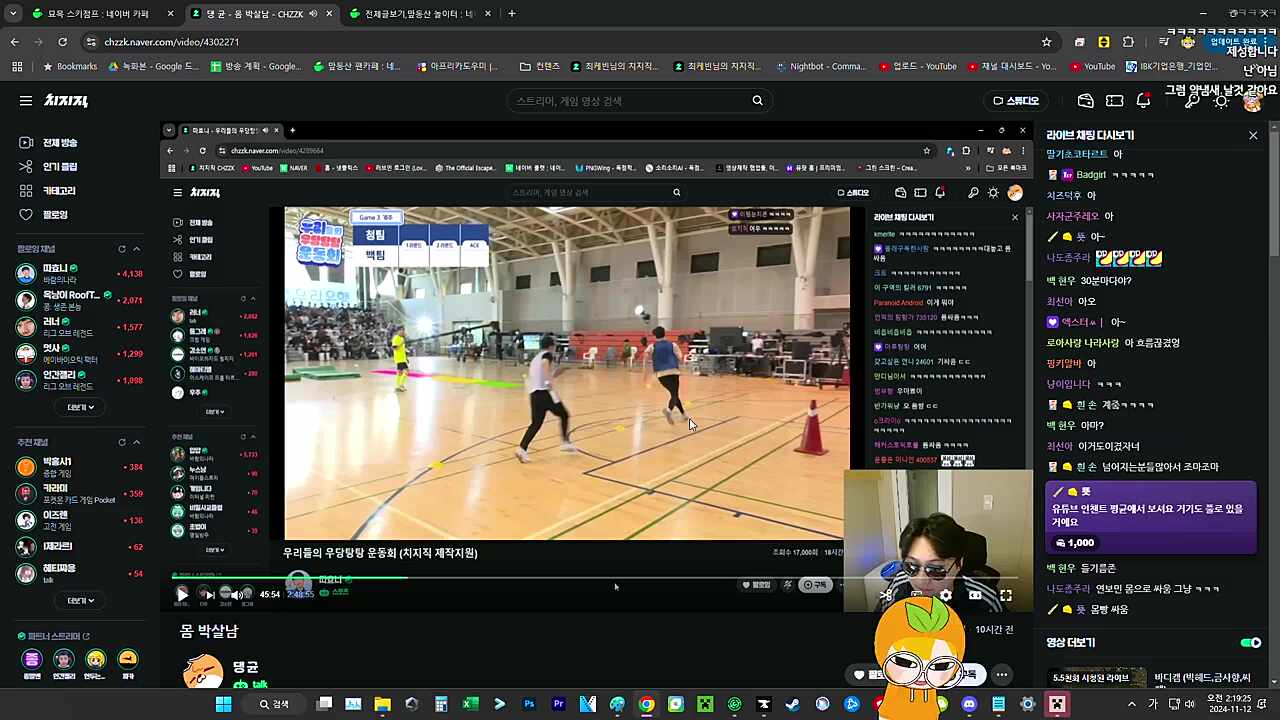Open 댕균 streamer profile avatar
This screenshot has width=1280, height=720.
pos(203,671)
